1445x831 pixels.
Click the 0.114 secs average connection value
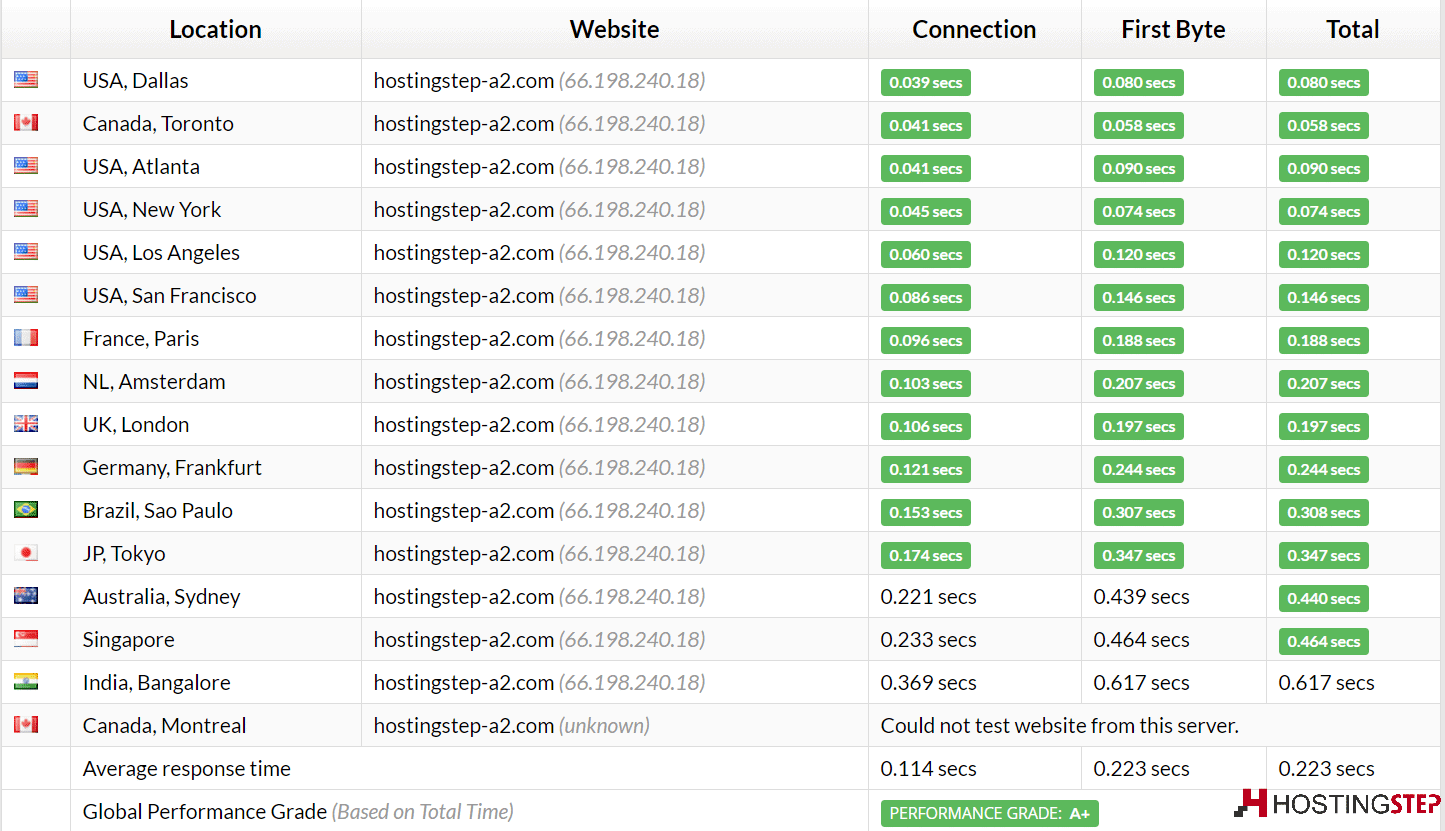click(928, 768)
